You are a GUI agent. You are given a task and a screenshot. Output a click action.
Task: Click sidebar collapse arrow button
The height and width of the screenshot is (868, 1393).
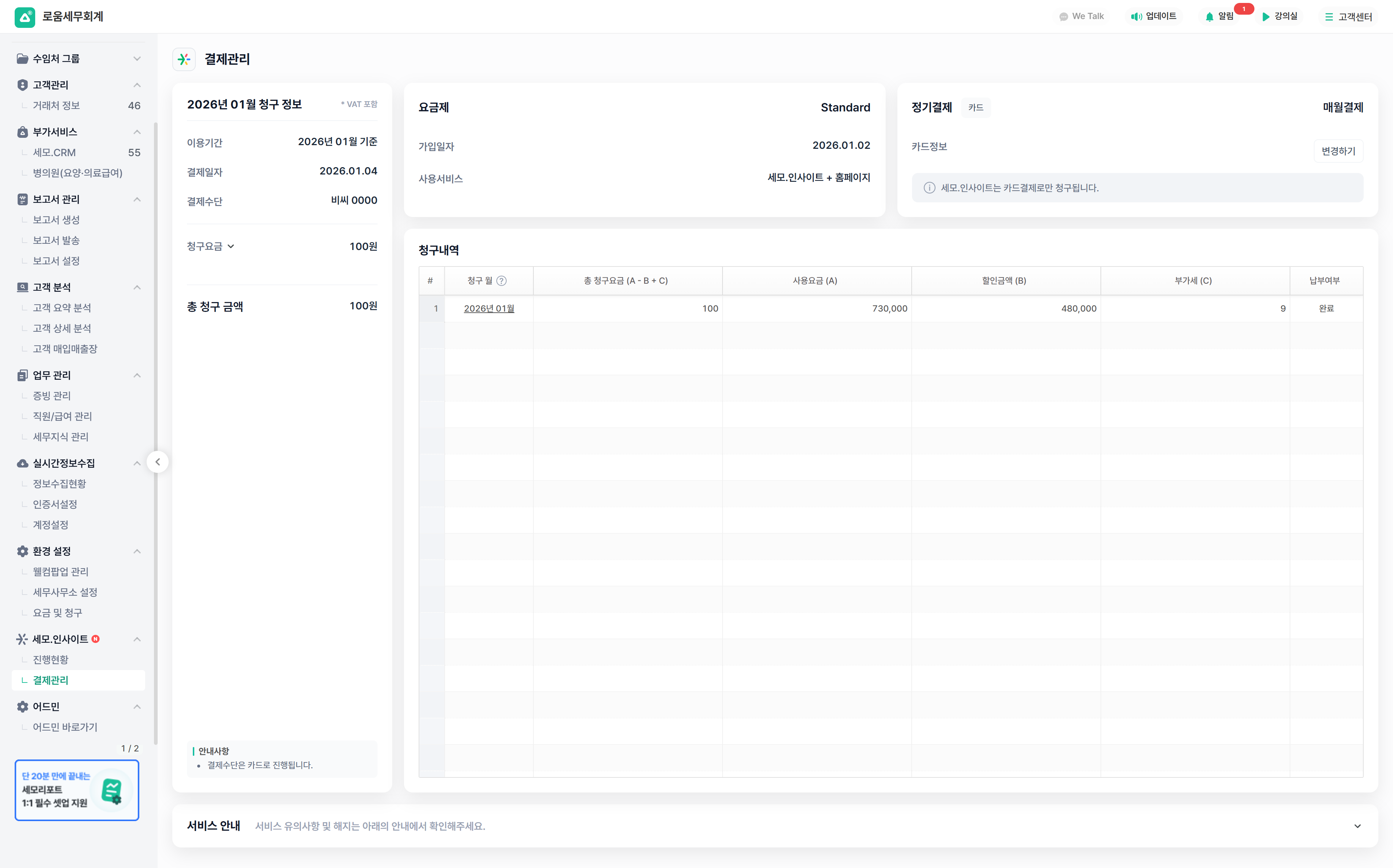pos(157,462)
